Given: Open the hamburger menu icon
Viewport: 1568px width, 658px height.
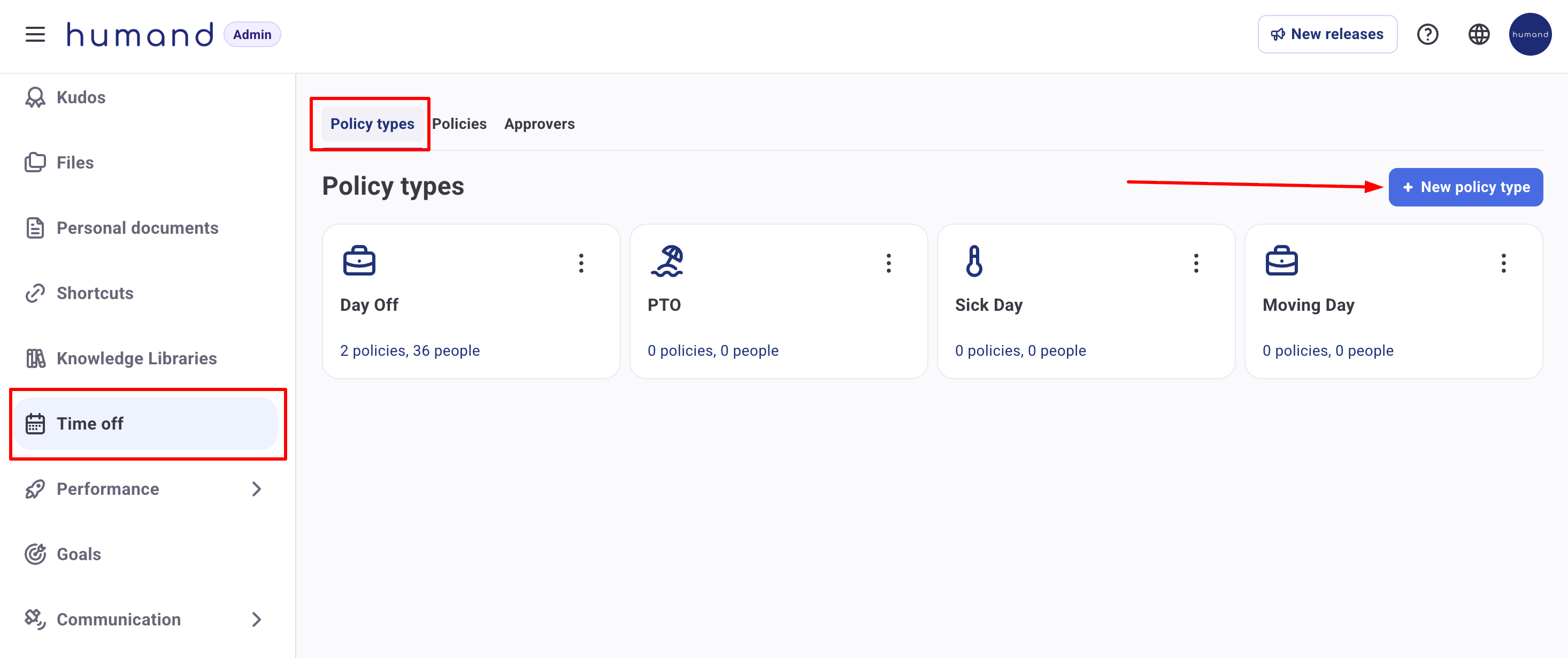Looking at the screenshot, I should [35, 35].
